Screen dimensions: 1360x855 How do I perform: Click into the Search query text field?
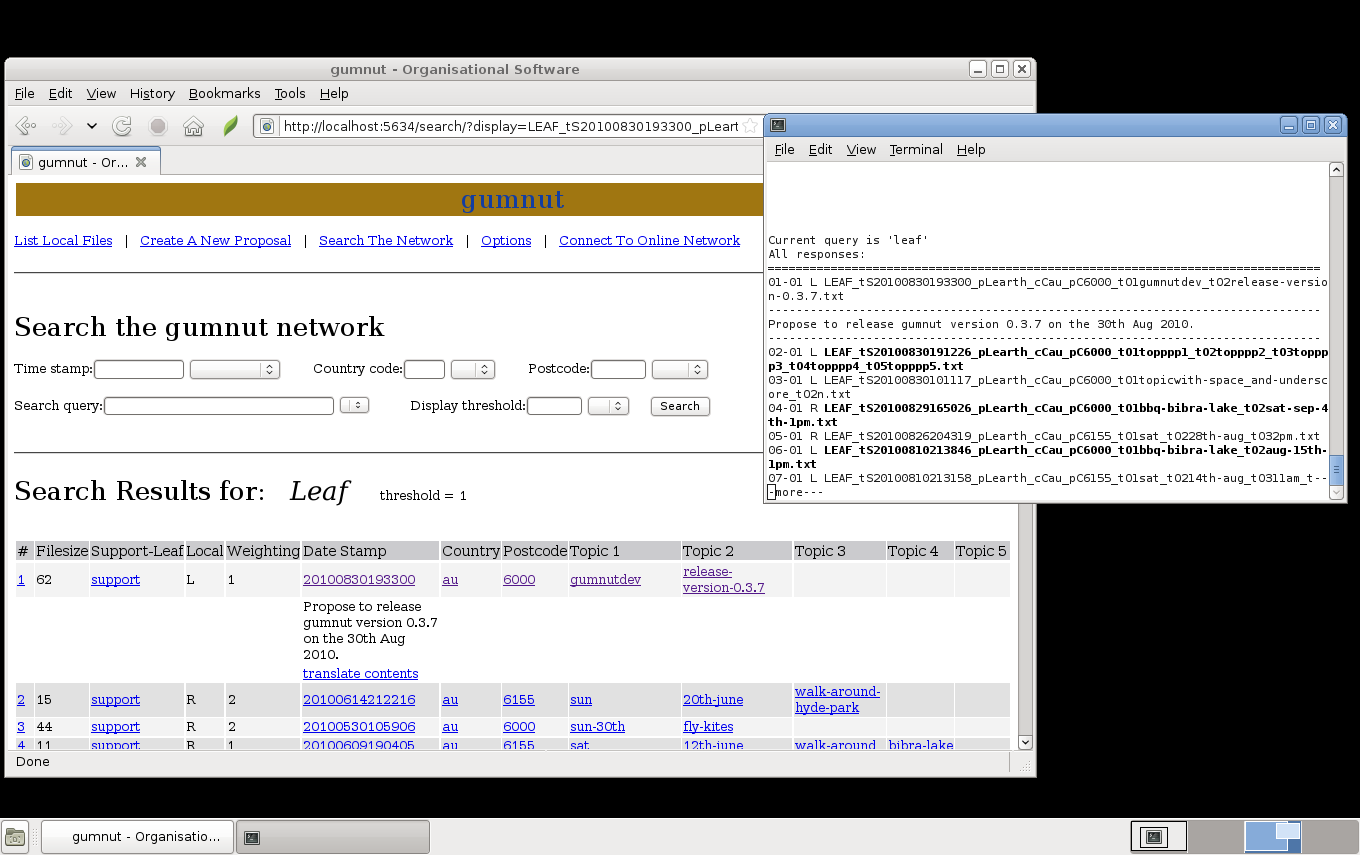point(219,406)
